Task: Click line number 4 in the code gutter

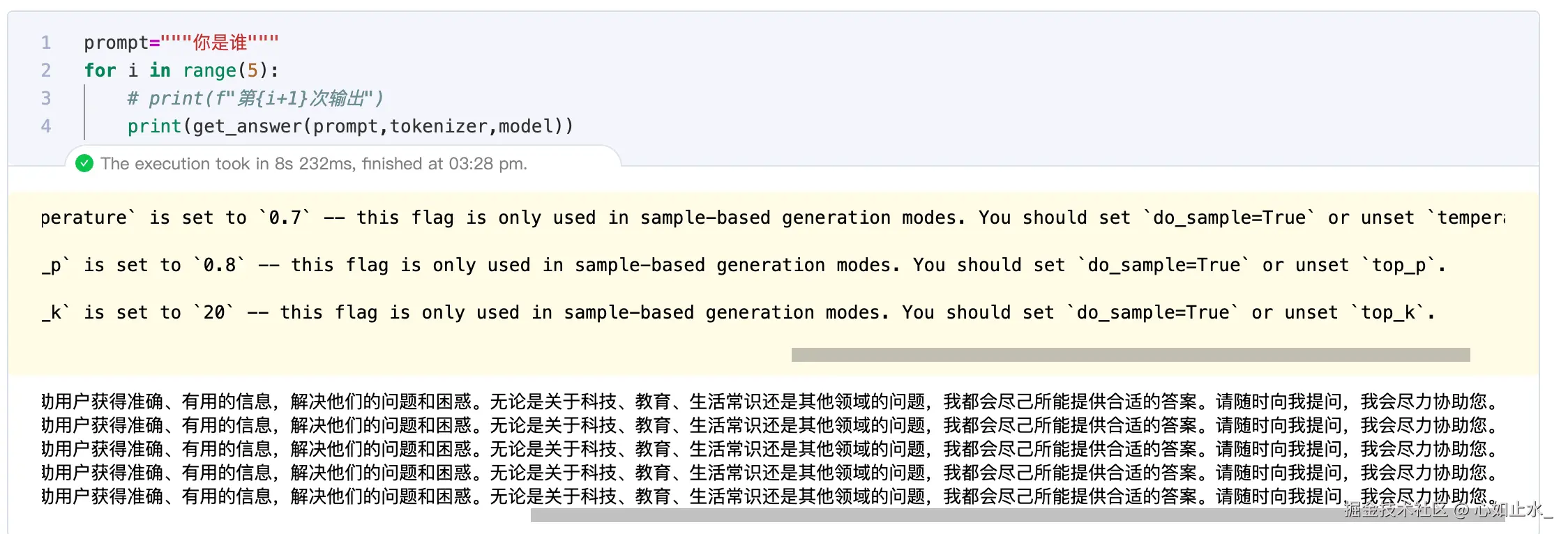Action: [46, 126]
